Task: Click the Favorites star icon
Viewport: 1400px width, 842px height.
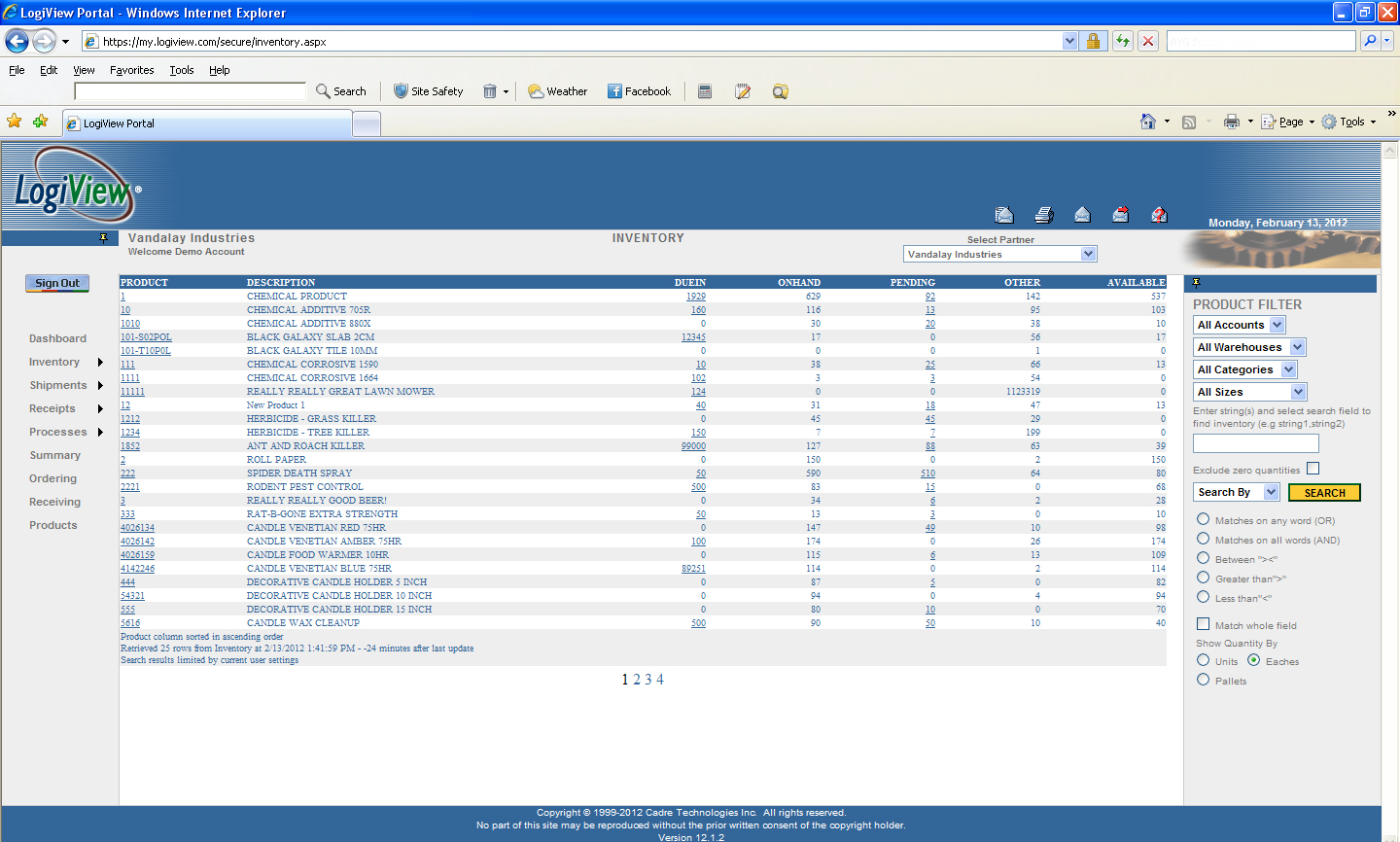Action: point(14,121)
